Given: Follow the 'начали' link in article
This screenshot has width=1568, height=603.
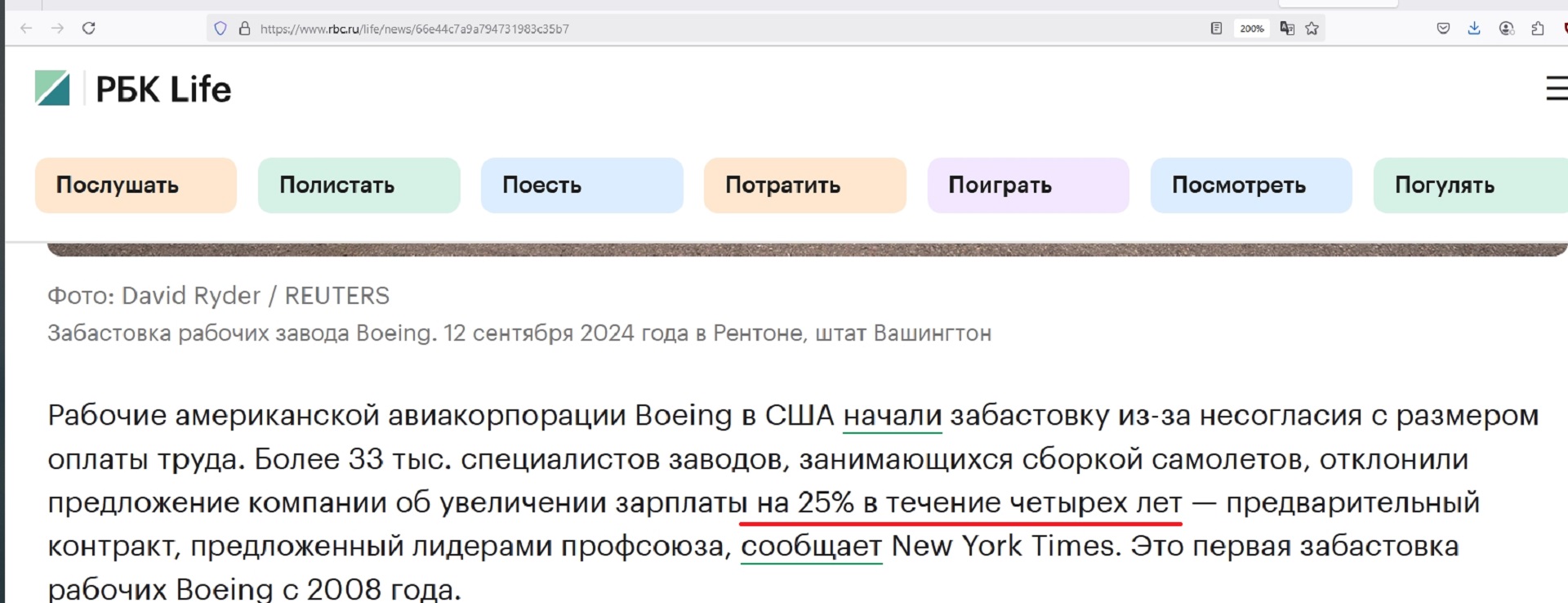Looking at the screenshot, I should (x=893, y=416).
